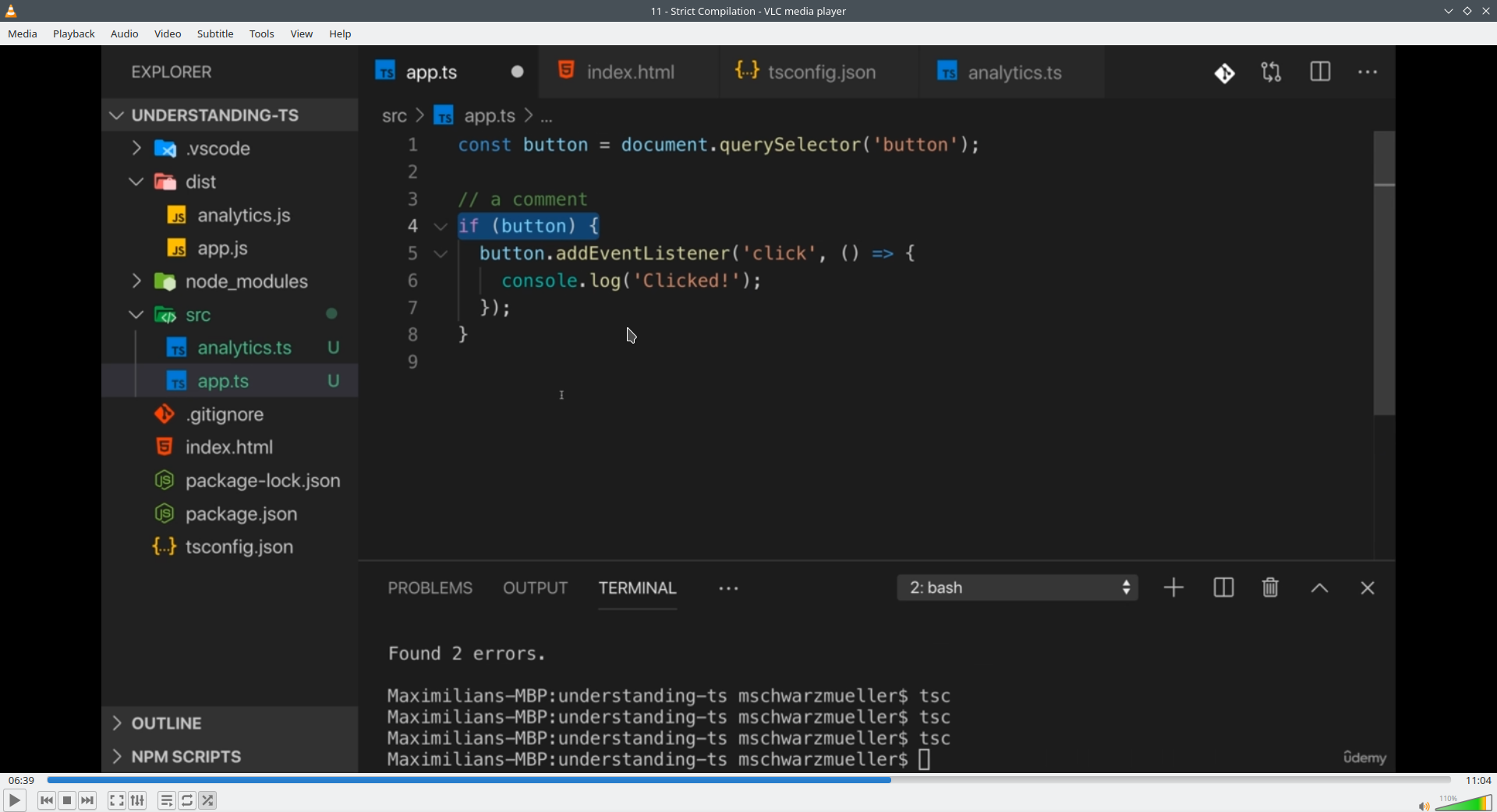Collapse the dist folder

click(230, 182)
